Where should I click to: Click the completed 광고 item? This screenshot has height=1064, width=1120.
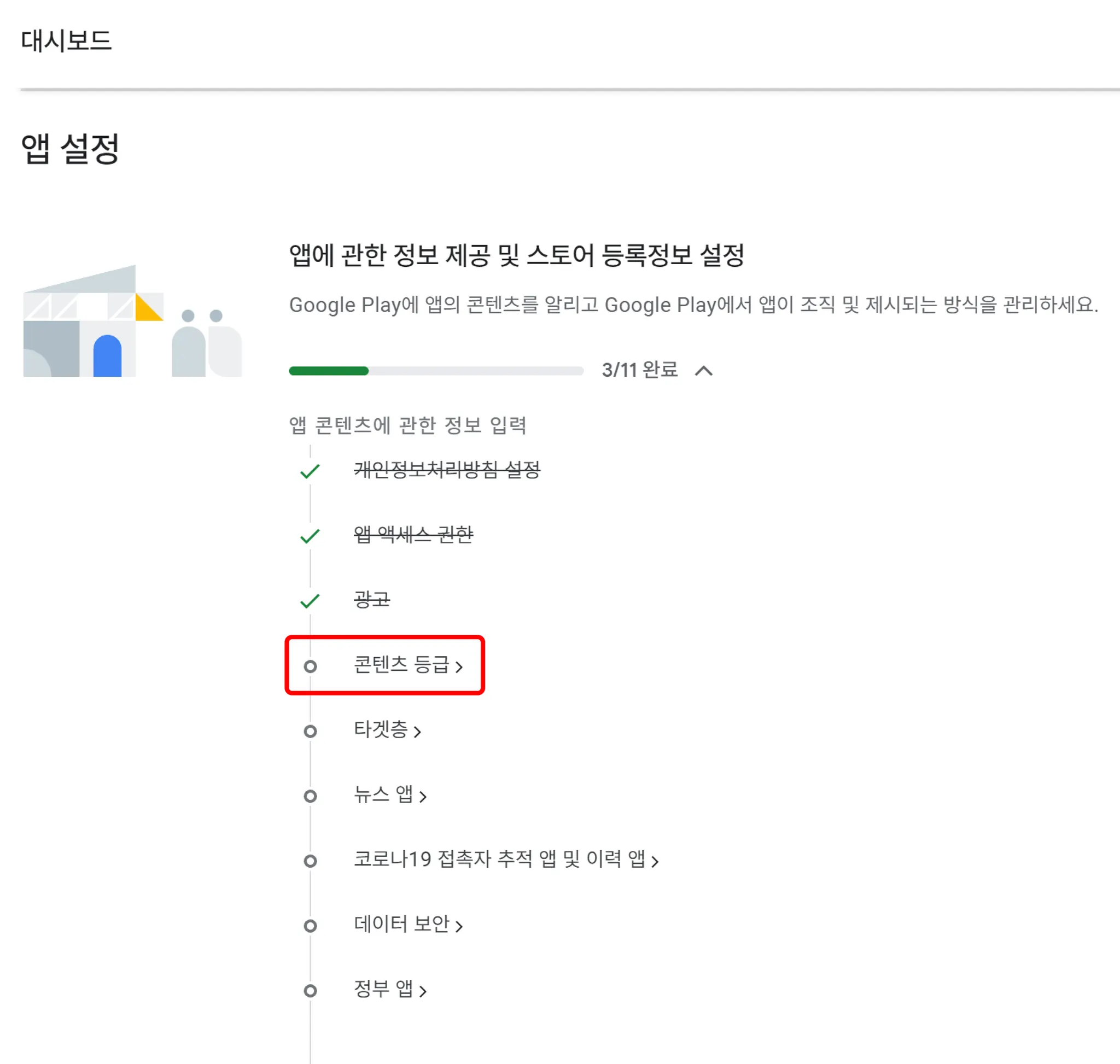(372, 600)
